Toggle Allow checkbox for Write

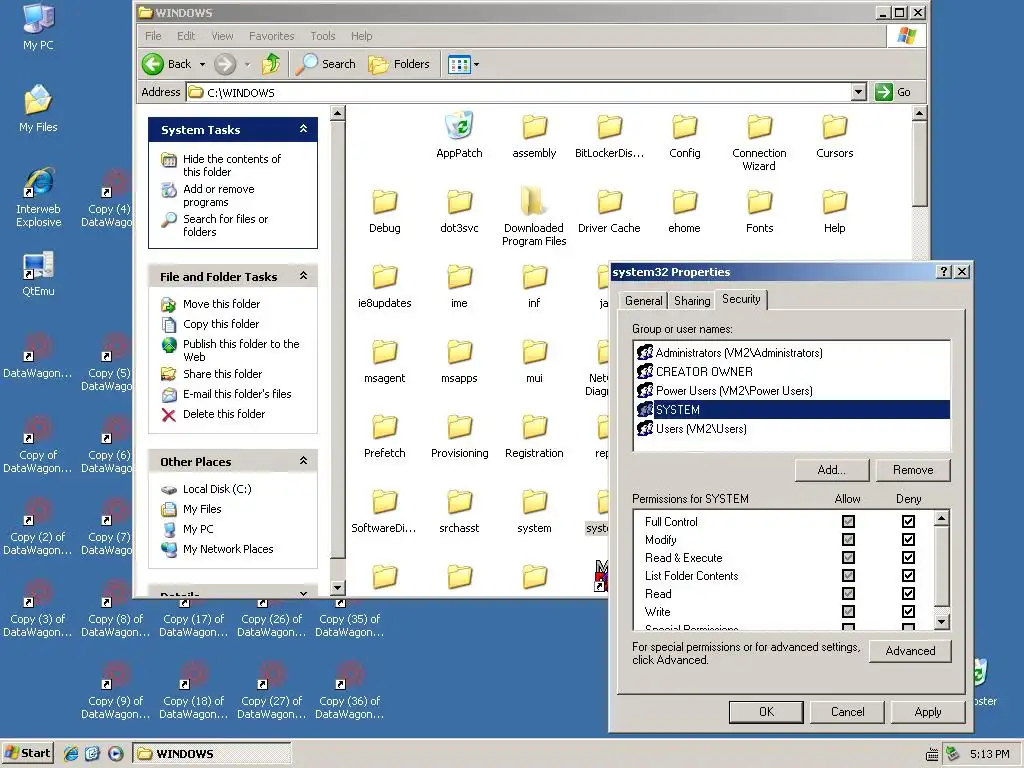tap(848, 612)
